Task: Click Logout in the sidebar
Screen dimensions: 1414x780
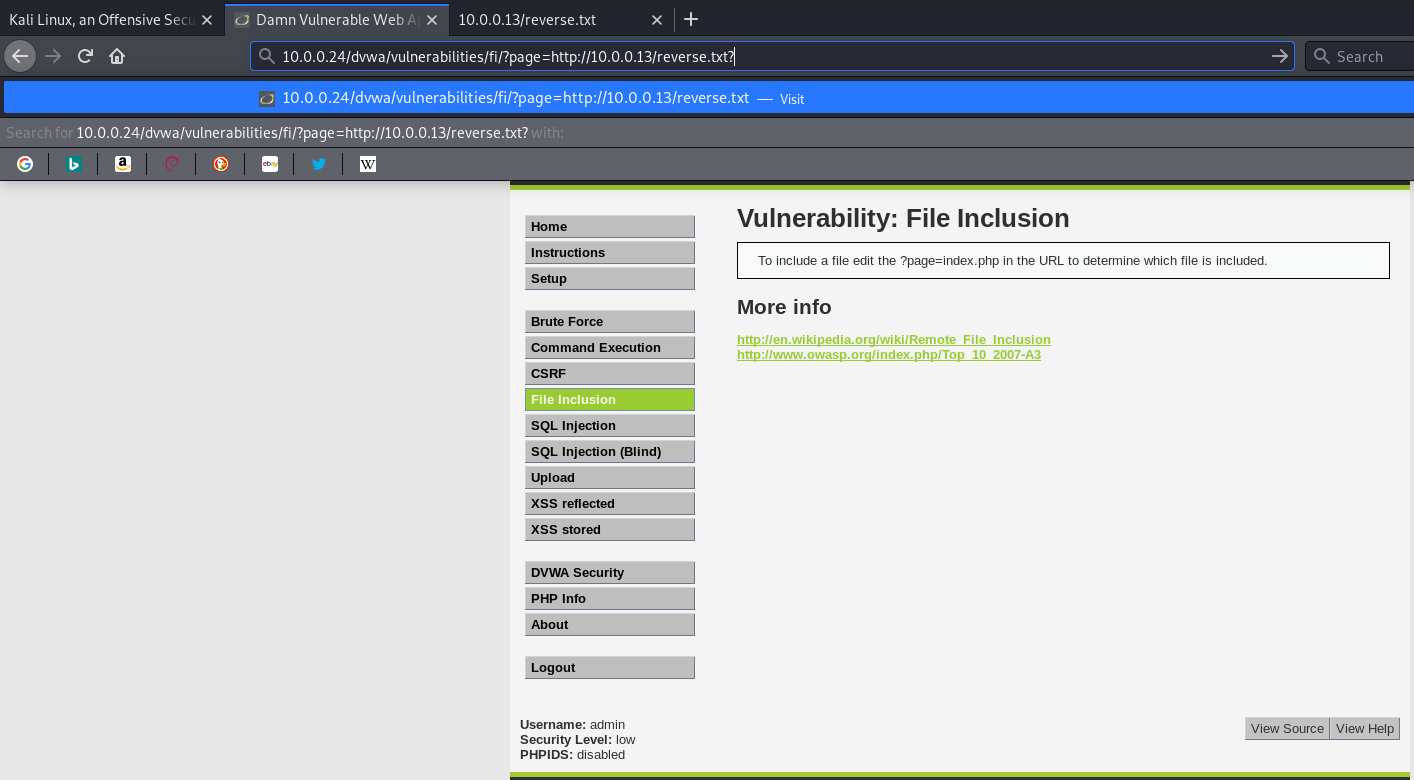Action: coord(610,668)
